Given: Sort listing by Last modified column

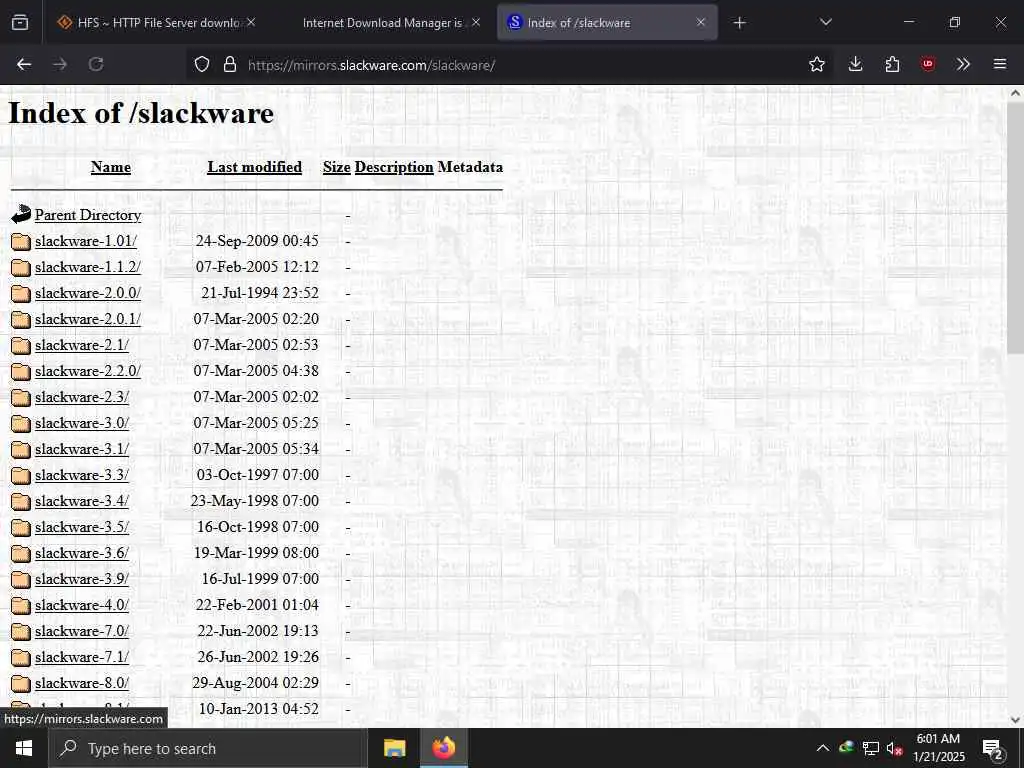Looking at the screenshot, I should [x=255, y=167].
